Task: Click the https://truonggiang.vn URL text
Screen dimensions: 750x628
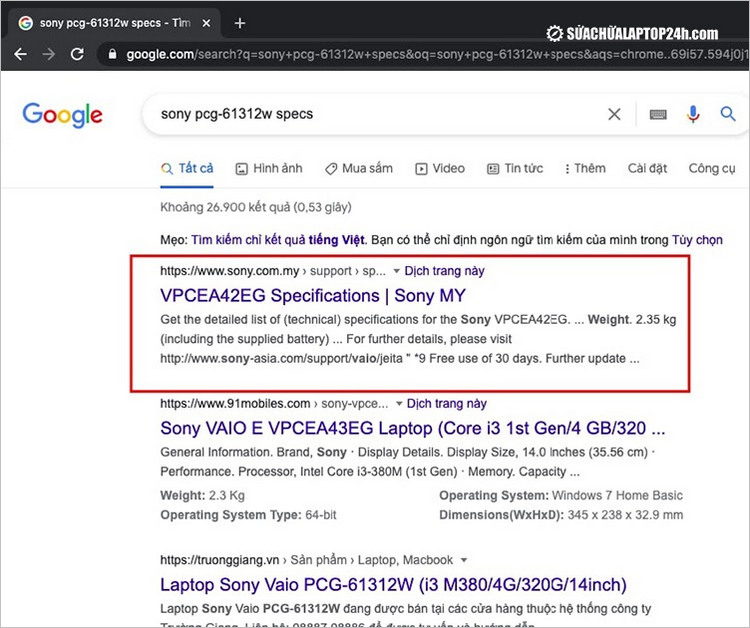Action: pyautogui.click(x=220, y=560)
